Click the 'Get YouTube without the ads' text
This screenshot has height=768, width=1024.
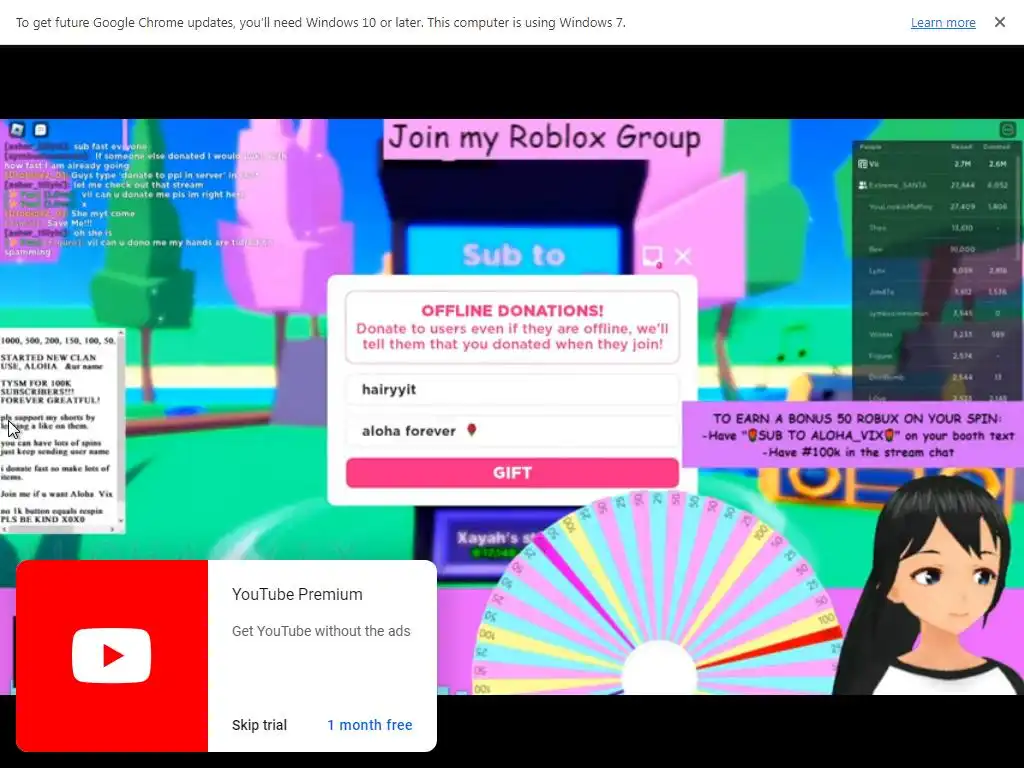pyautogui.click(x=321, y=631)
